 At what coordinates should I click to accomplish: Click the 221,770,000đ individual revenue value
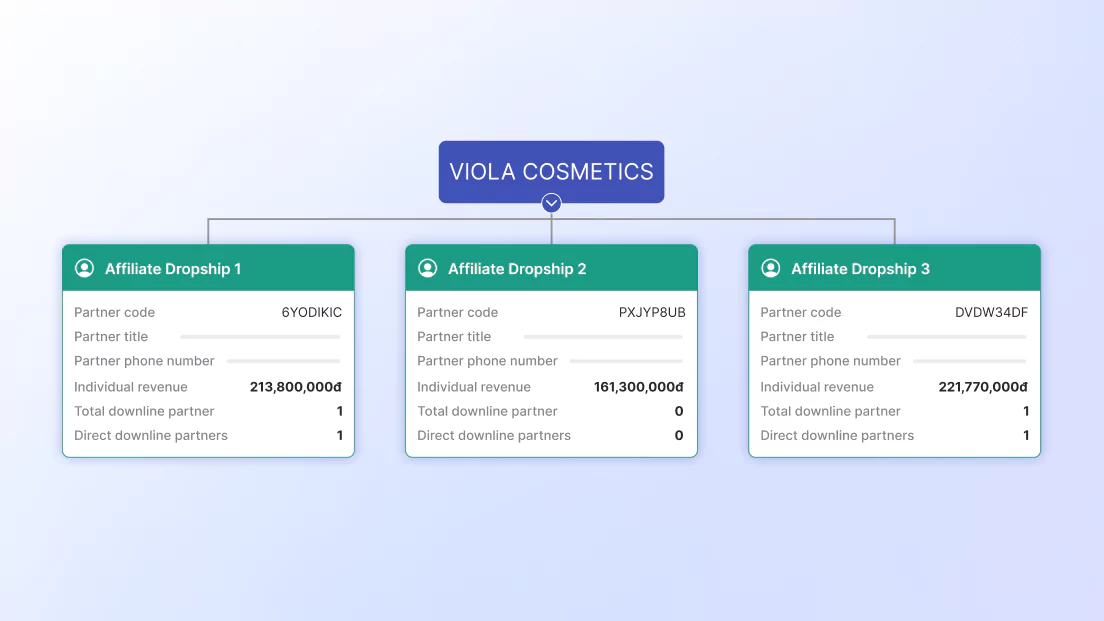(x=983, y=387)
